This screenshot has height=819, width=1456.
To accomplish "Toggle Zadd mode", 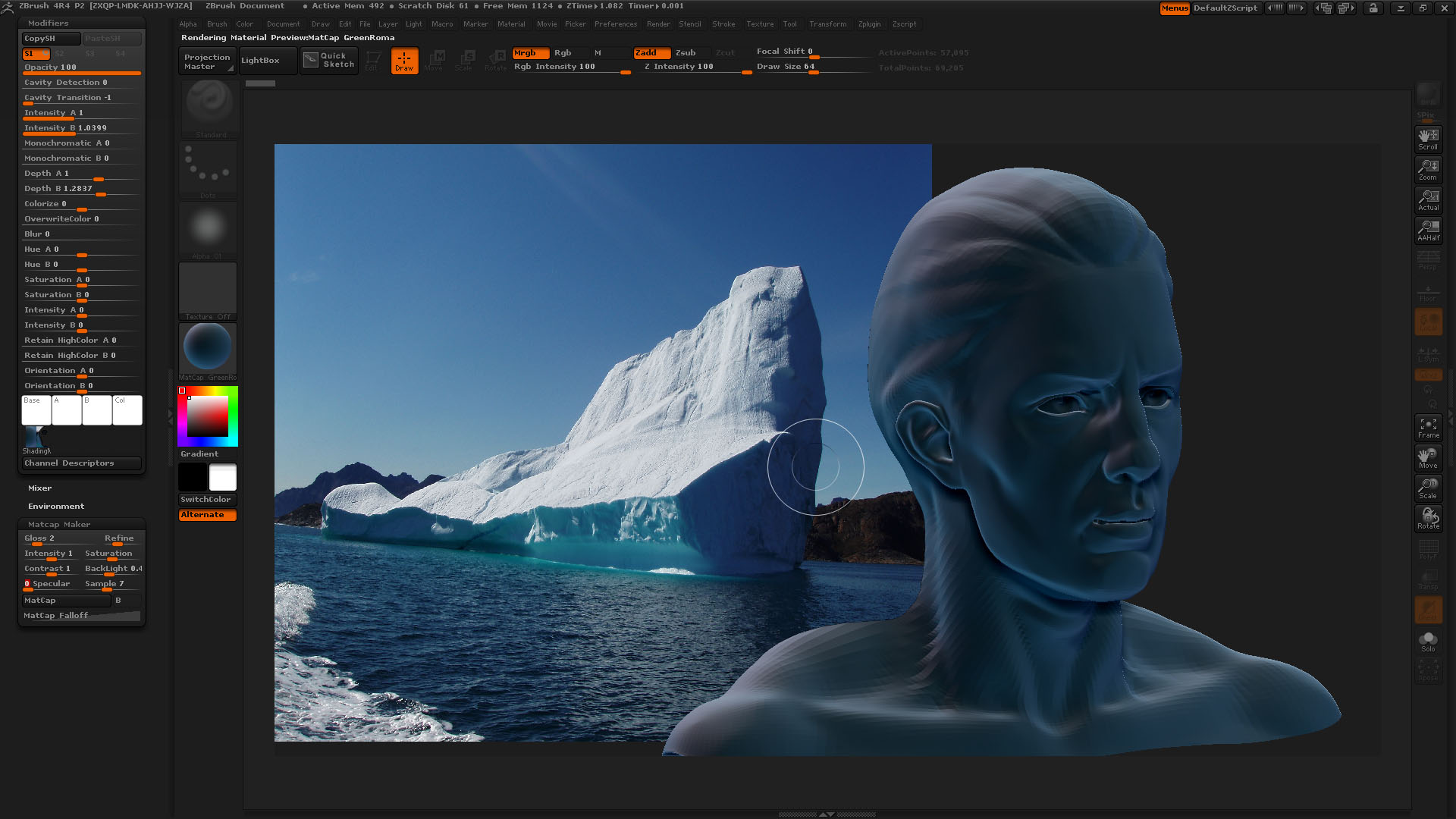I will pos(651,53).
